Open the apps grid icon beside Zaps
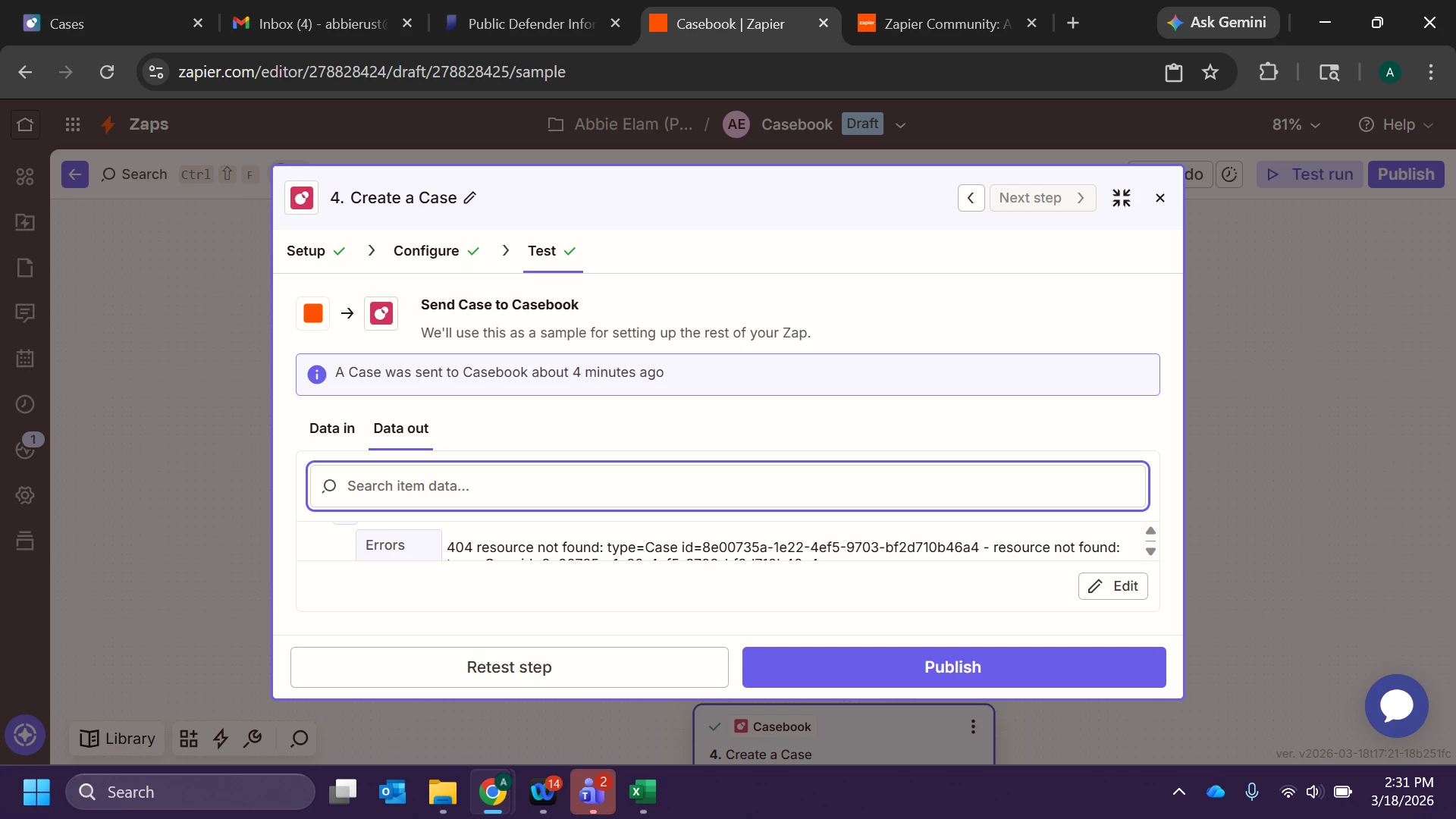The width and height of the screenshot is (1456, 819). pos(73,124)
